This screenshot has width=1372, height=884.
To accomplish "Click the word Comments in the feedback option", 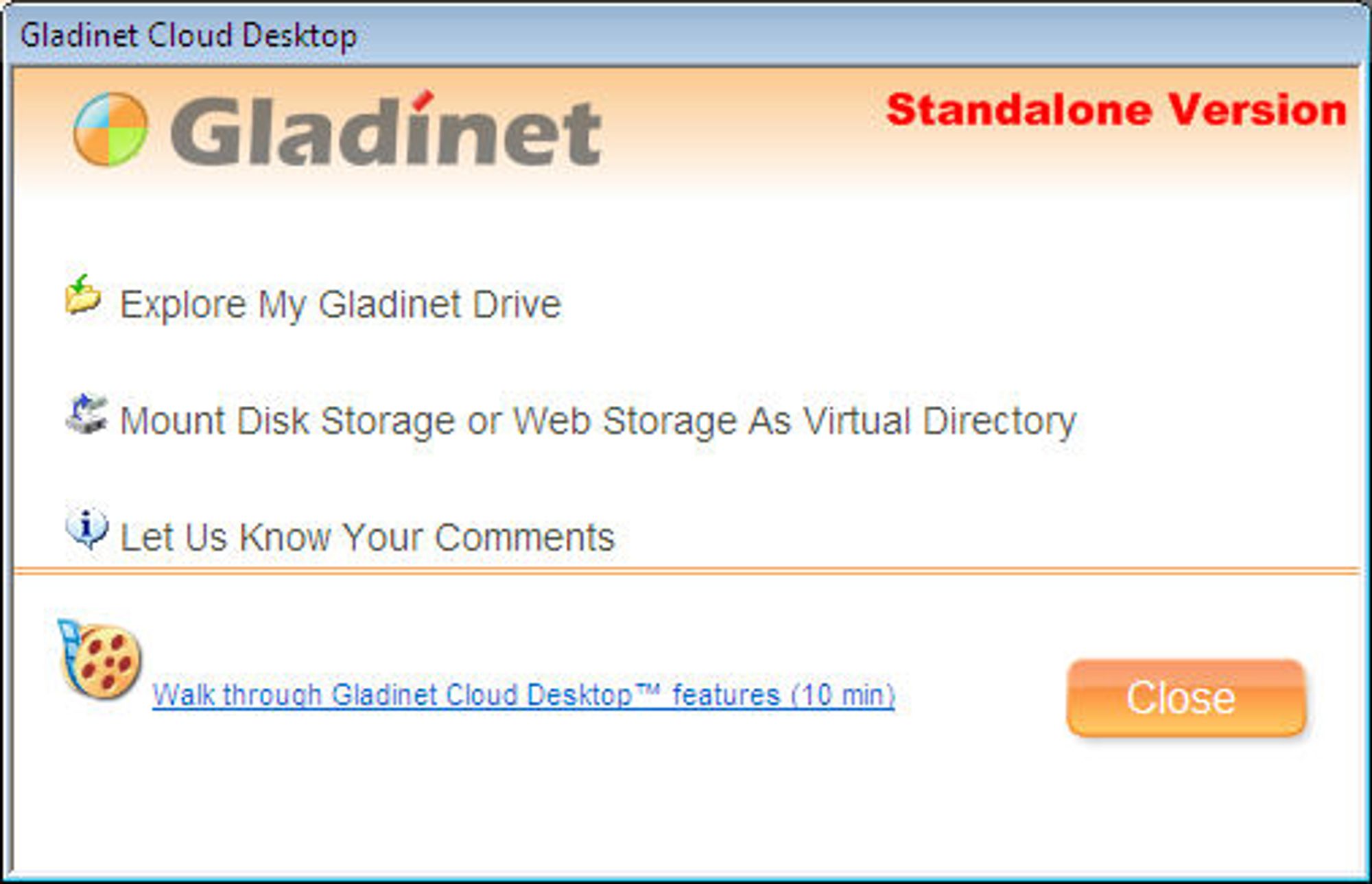I will [525, 537].
